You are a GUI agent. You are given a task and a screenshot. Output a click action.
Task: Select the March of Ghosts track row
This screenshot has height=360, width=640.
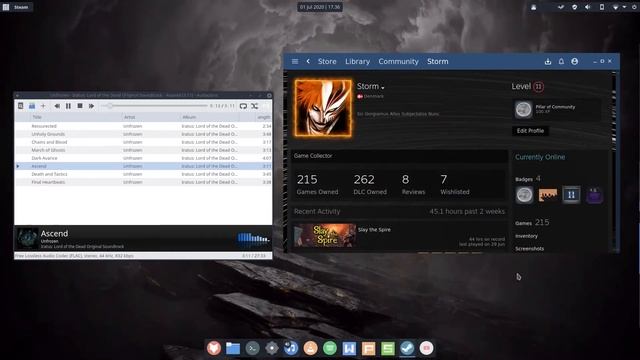point(143,150)
